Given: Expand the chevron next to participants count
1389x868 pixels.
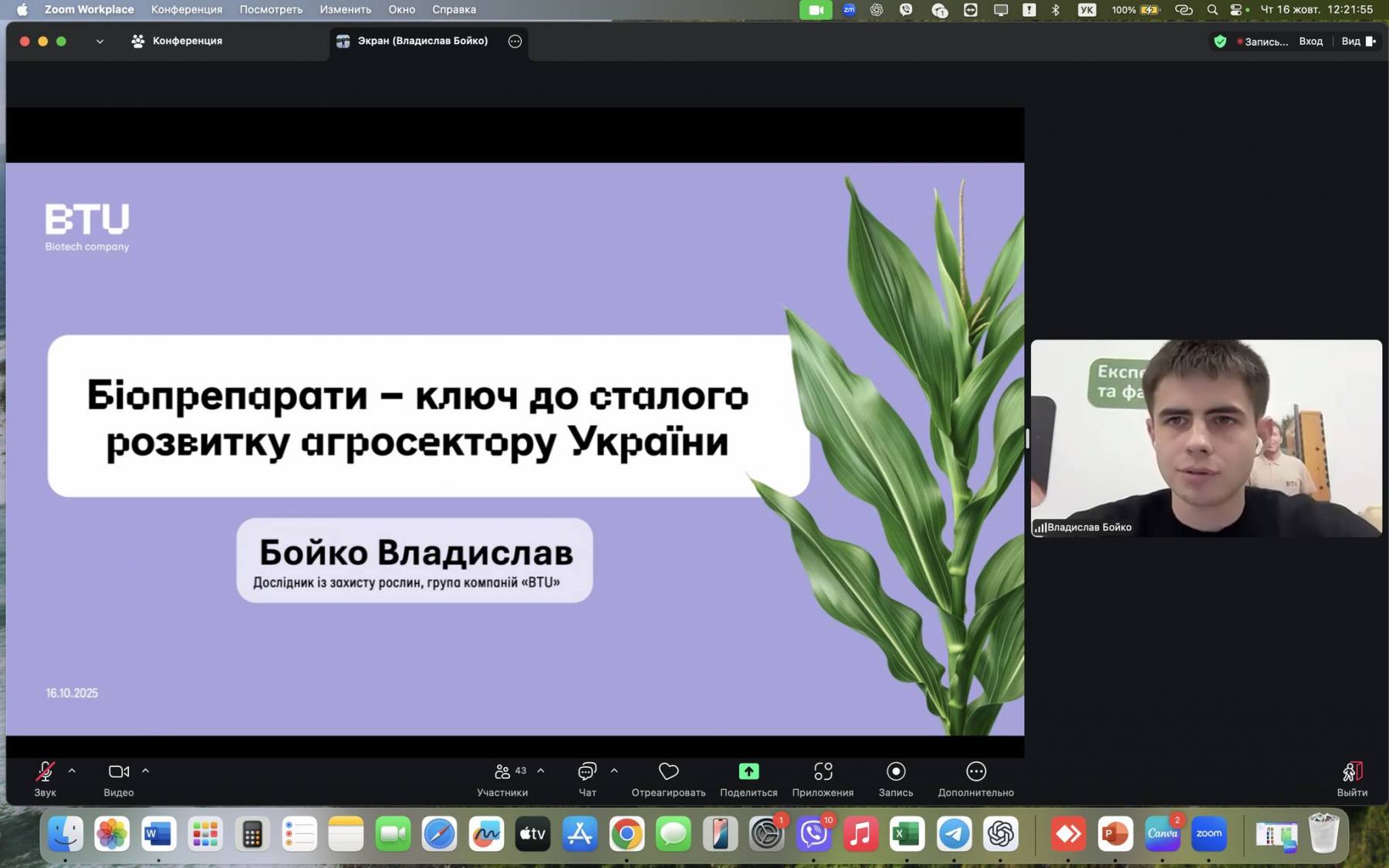Looking at the screenshot, I should [x=540, y=771].
